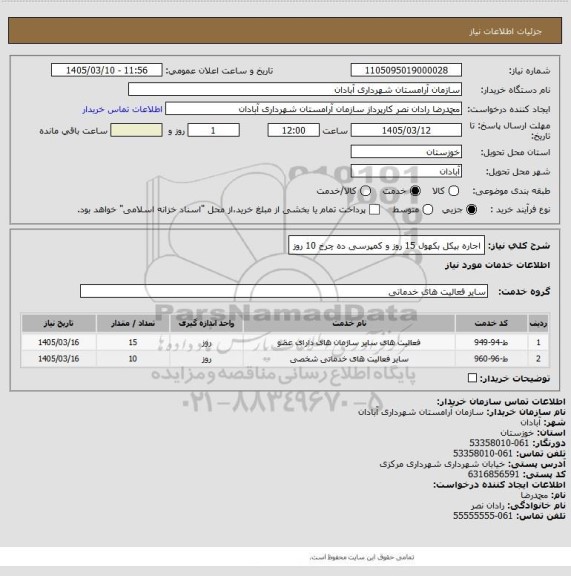Click the delivery city field آبادان
The image size is (571, 576).
point(406,171)
